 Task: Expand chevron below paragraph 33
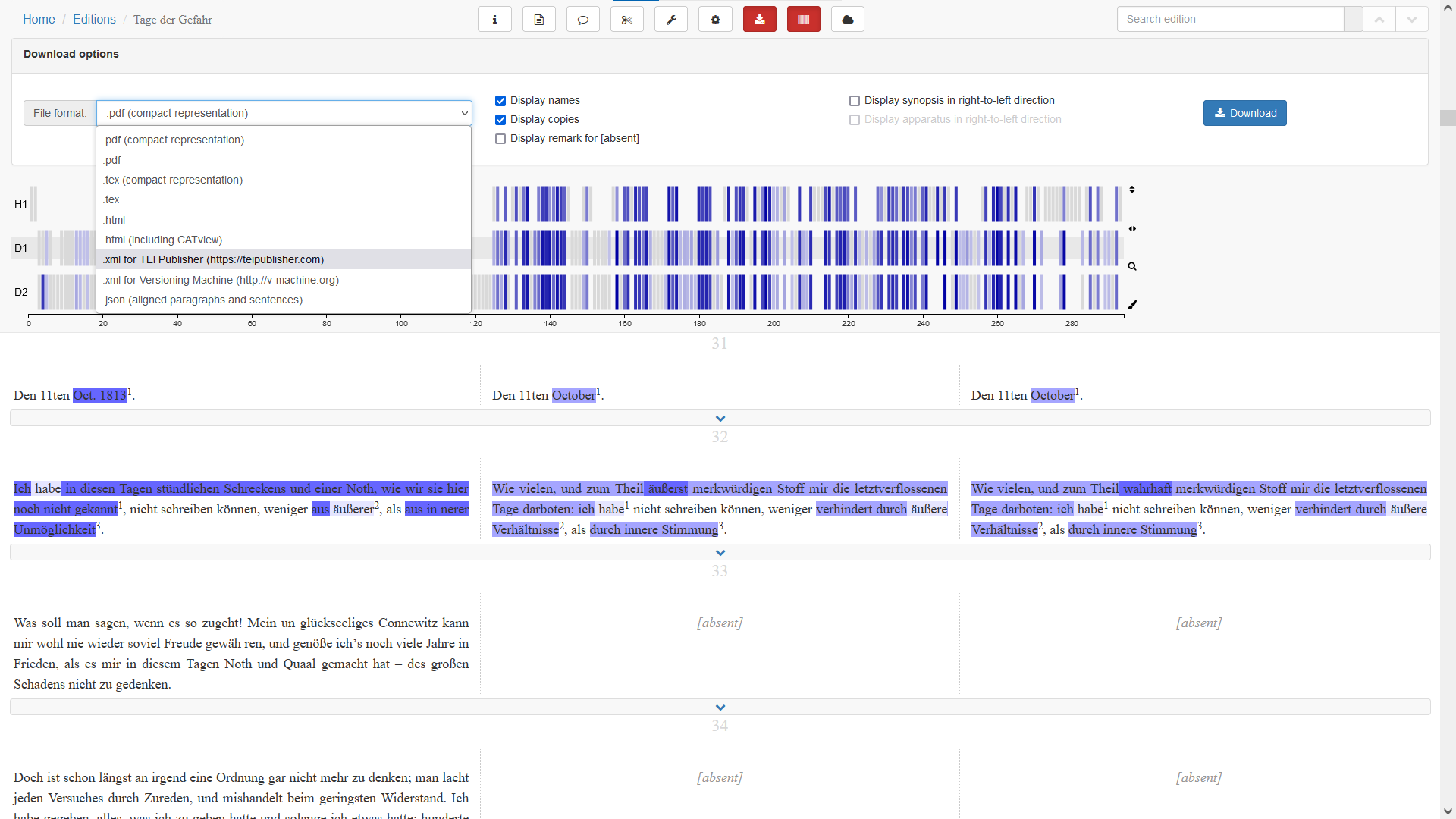click(720, 708)
